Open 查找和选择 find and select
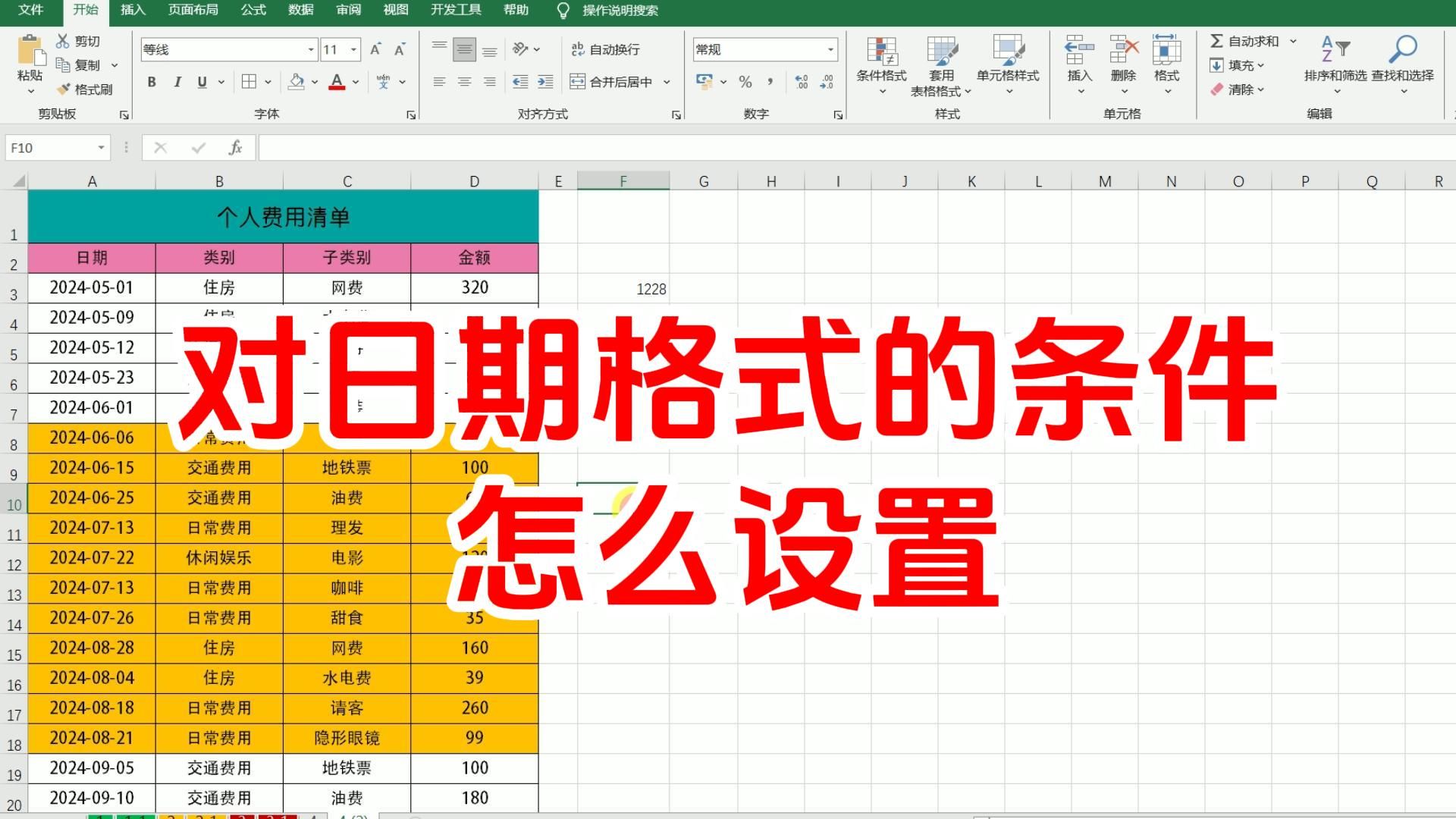1456x819 pixels. 1403,65
